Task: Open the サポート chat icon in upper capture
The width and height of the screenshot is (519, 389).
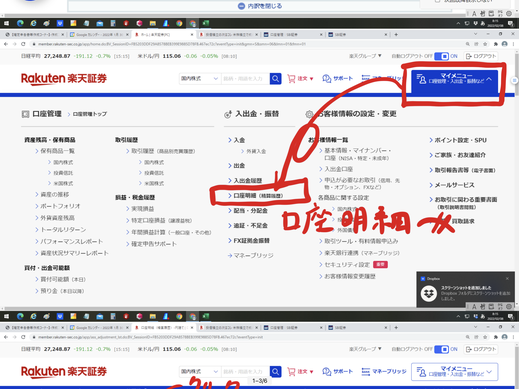Action: pos(327,79)
